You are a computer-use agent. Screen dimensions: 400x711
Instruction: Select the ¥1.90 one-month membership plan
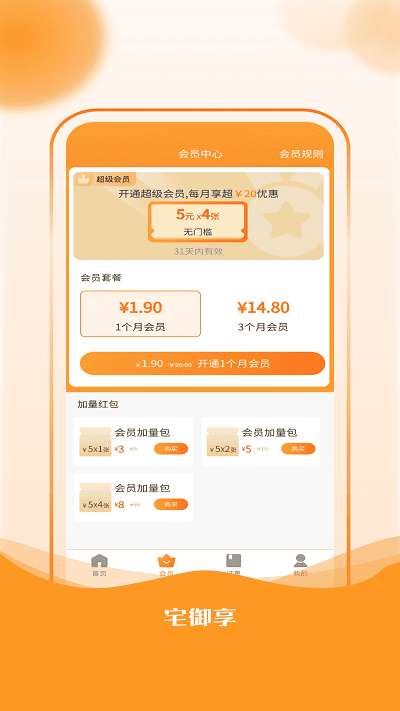(x=141, y=314)
